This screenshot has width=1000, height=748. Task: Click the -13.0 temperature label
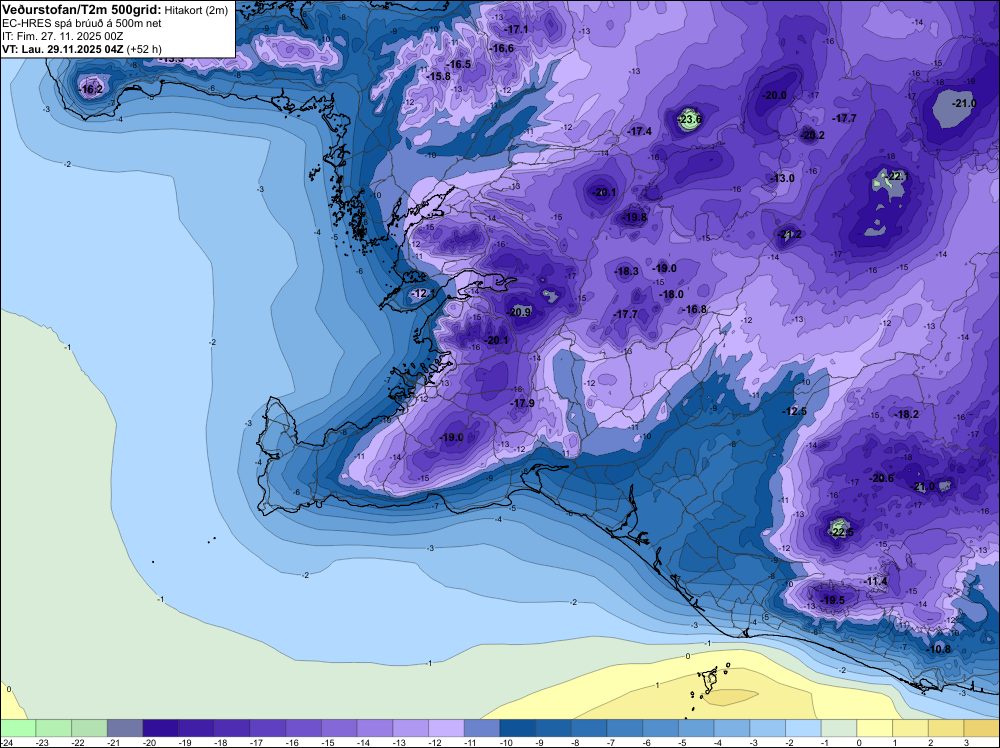pos(783,179)
